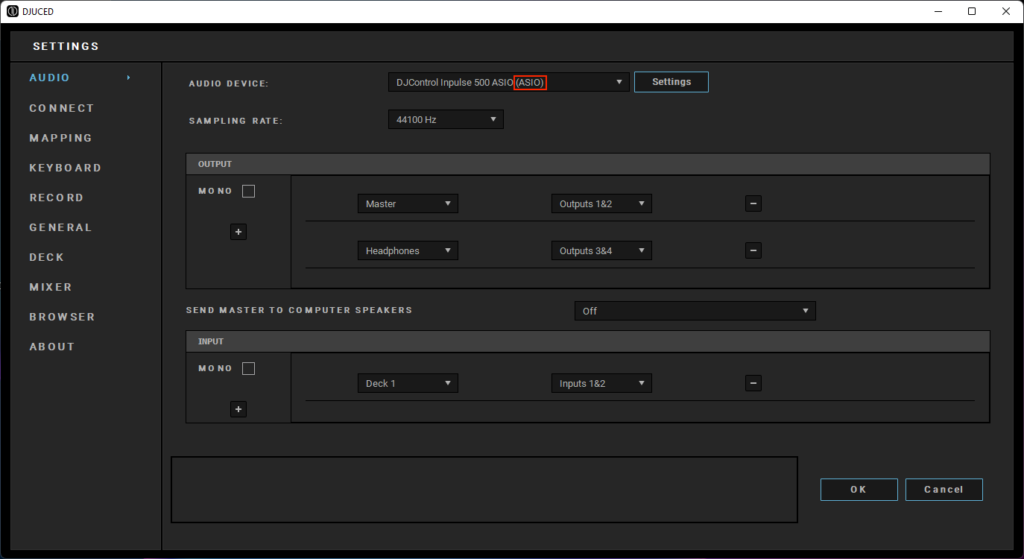Switch to the MAPPING settings tab
The width and height of the screenshot is (1024, 559).
tap(61, 138)
